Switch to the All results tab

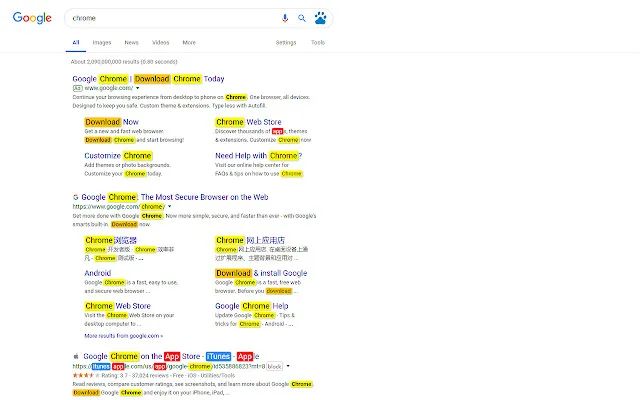pos(76,42)
